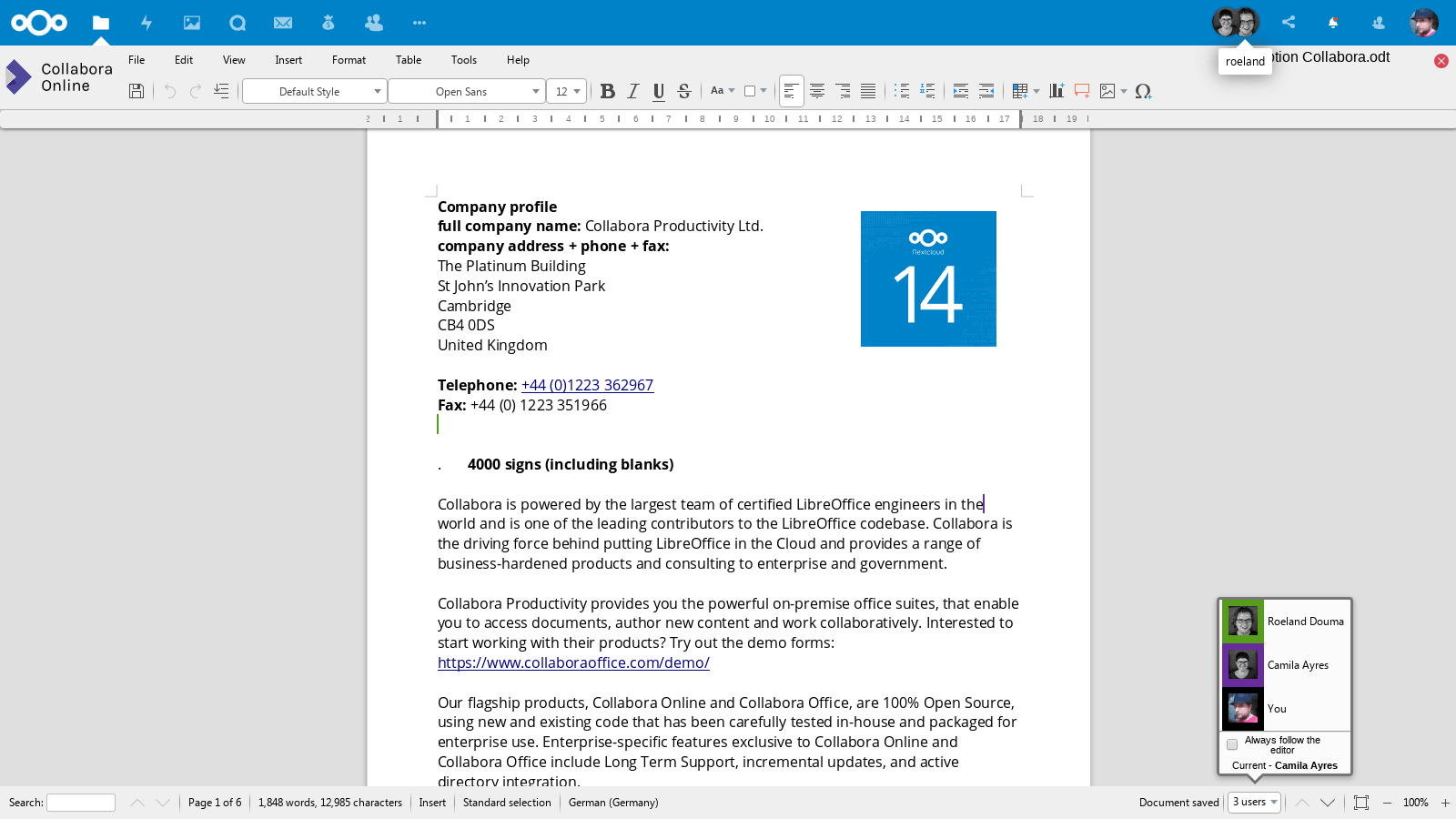Open the Activity lightning icon
The height and width of the screenshot is (819, 1456).
[x=147, y=23]
